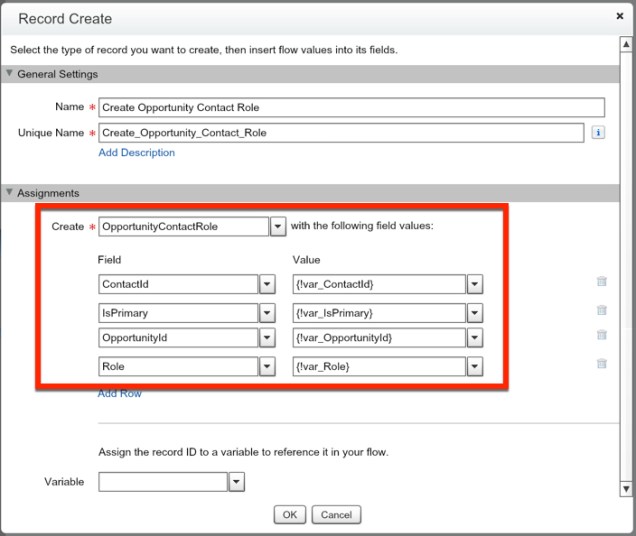
Task: Collapse the Assignments section
Action: (11, 193)
